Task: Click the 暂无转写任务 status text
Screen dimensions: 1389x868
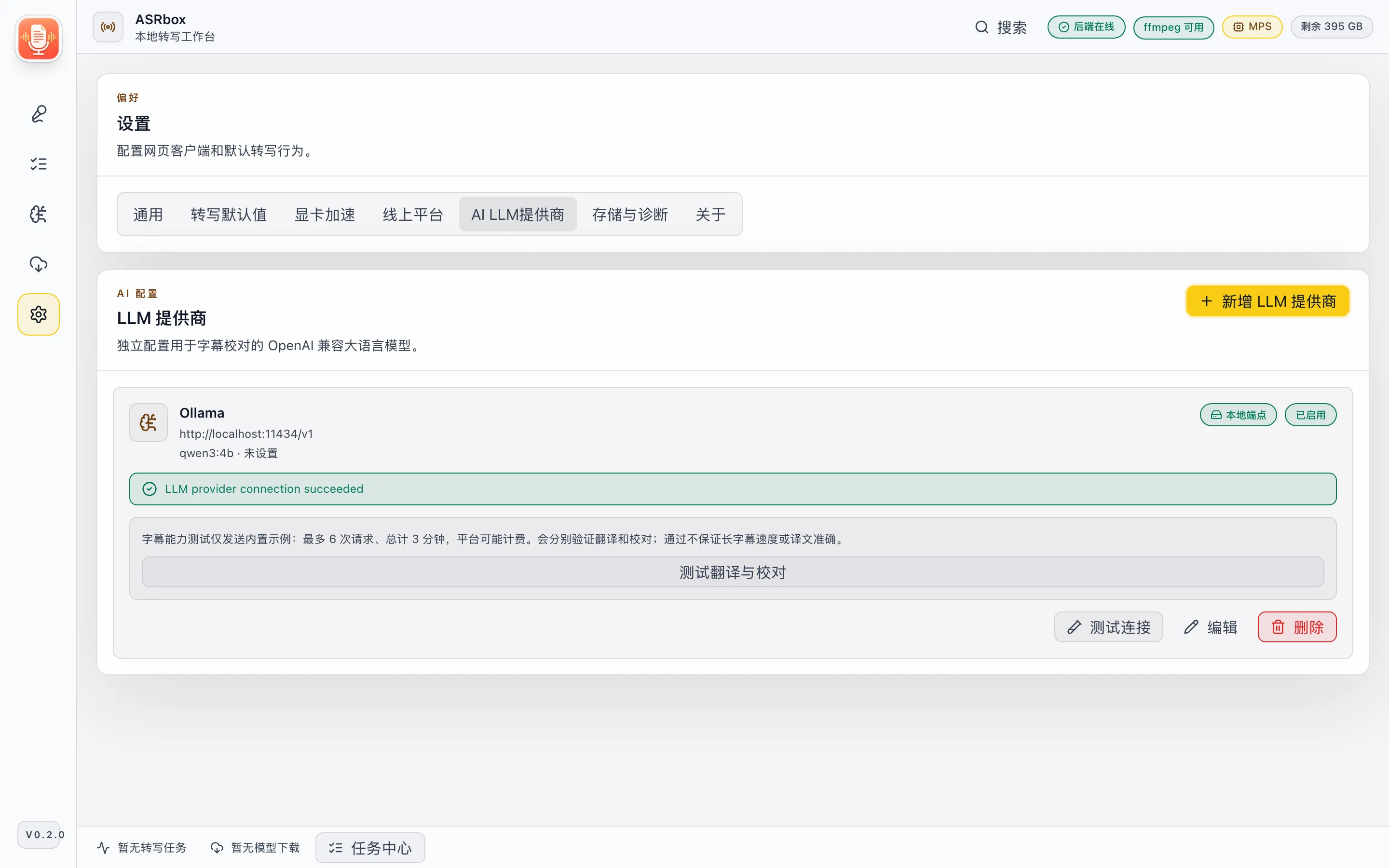Action: coord(152,847)
